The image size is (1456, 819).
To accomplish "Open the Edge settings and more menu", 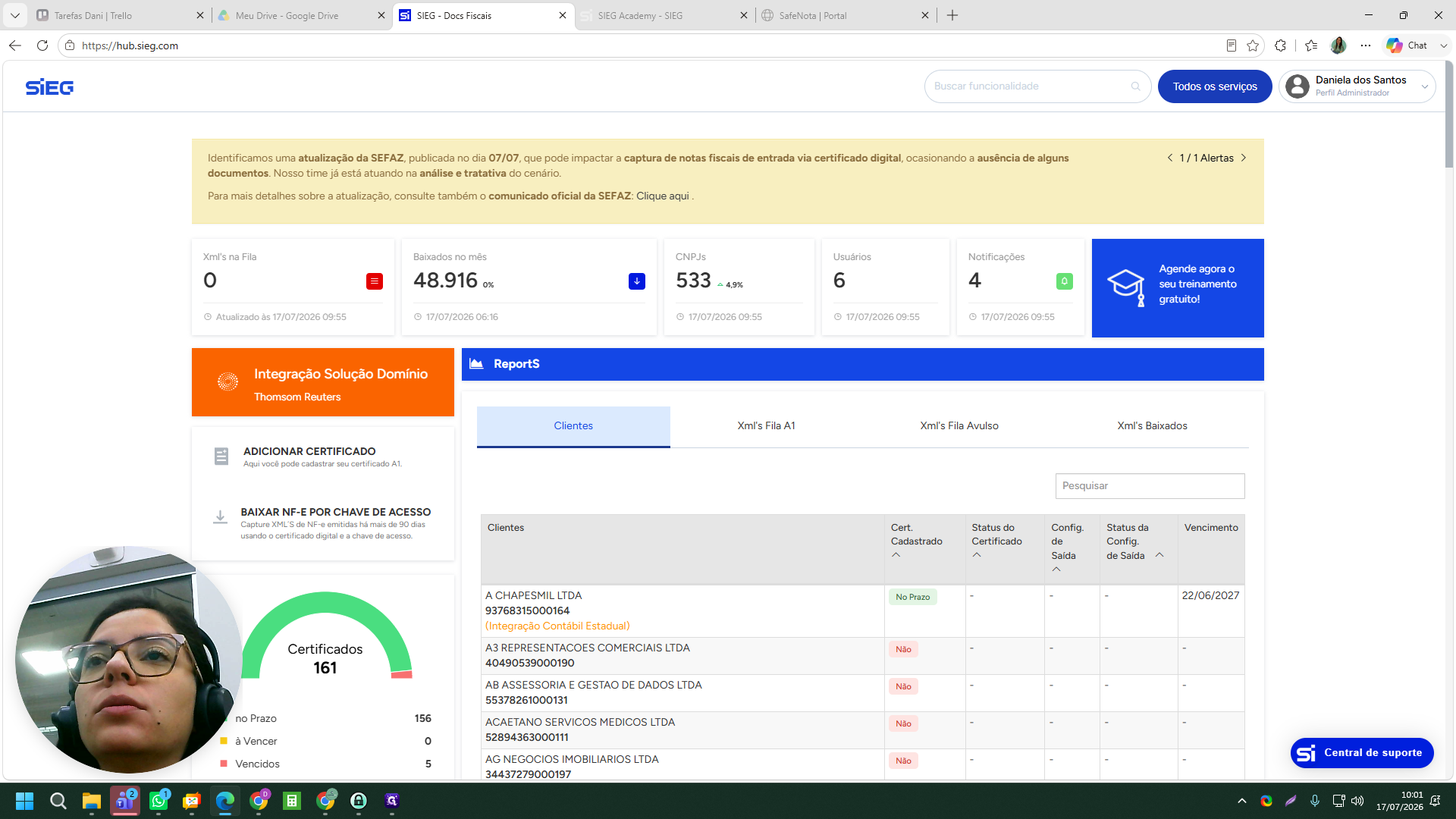I will pos(1366,45).
